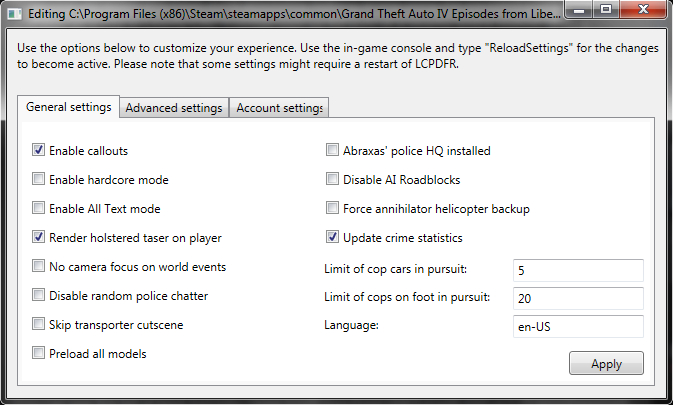673x405 pixels.
Task: Switch to Advanced settings tab
Action: coord(174,108)
